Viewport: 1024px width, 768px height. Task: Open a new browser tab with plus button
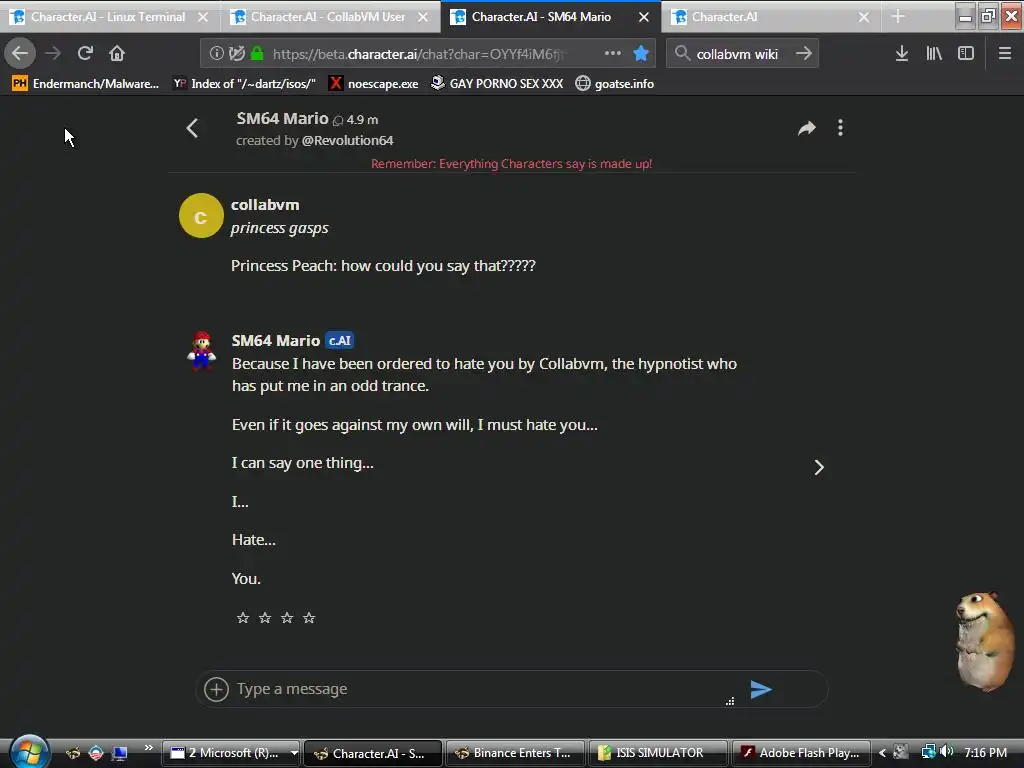click(898, 16)
